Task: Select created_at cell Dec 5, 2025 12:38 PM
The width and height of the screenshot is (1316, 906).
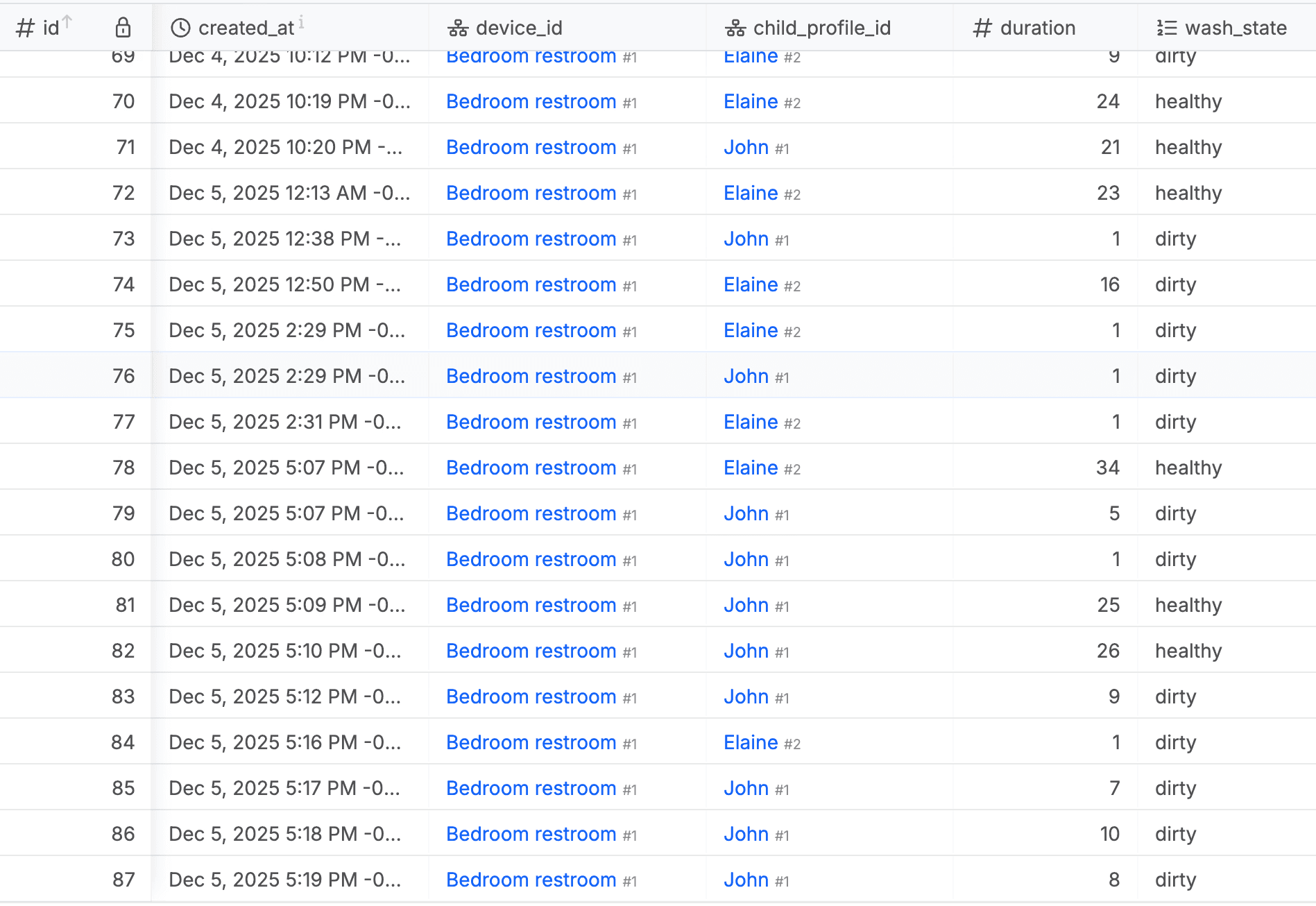Action: (290, 239)
